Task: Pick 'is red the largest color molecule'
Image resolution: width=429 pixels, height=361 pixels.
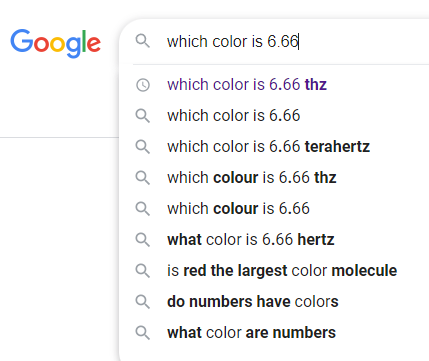Action: tap(282, 271)
